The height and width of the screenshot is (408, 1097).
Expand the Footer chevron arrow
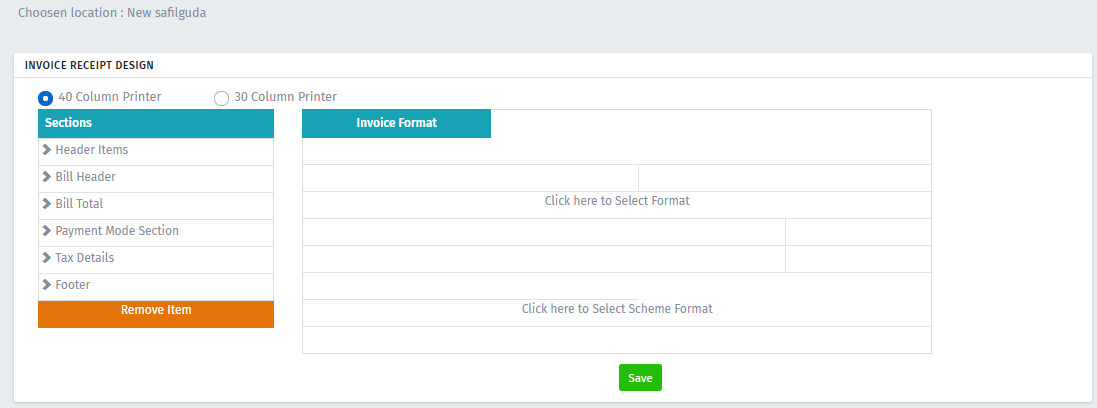[x=47, y=285]
